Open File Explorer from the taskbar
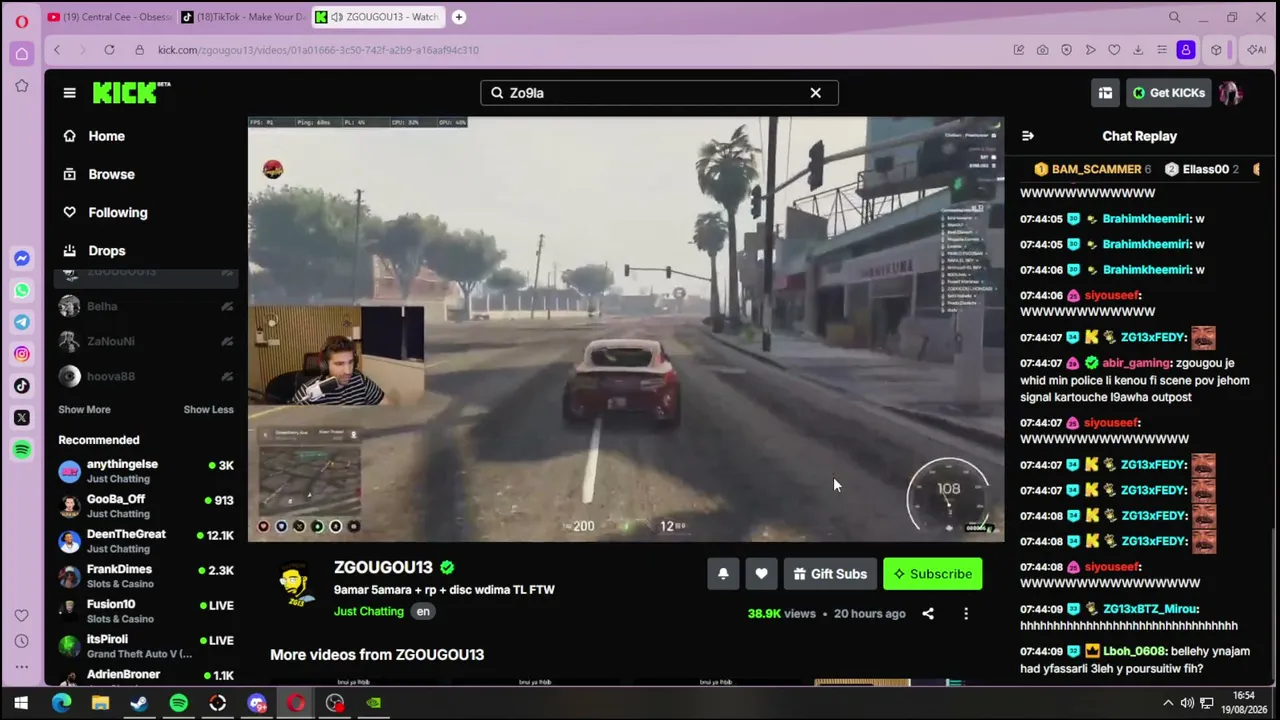 point(100,703)
